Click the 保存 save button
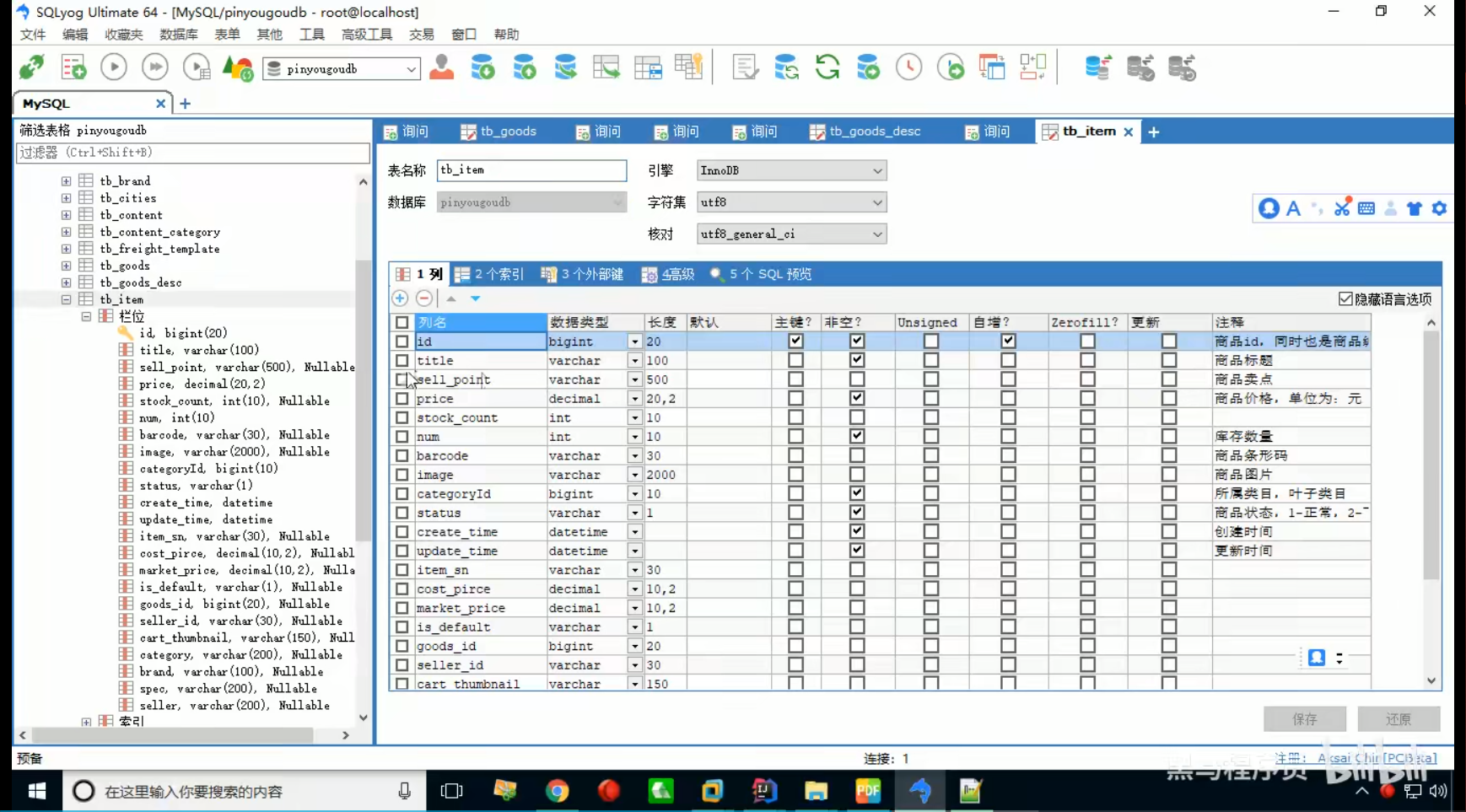The height and width of the screenshot is (812, 1466). point(1305,719)
